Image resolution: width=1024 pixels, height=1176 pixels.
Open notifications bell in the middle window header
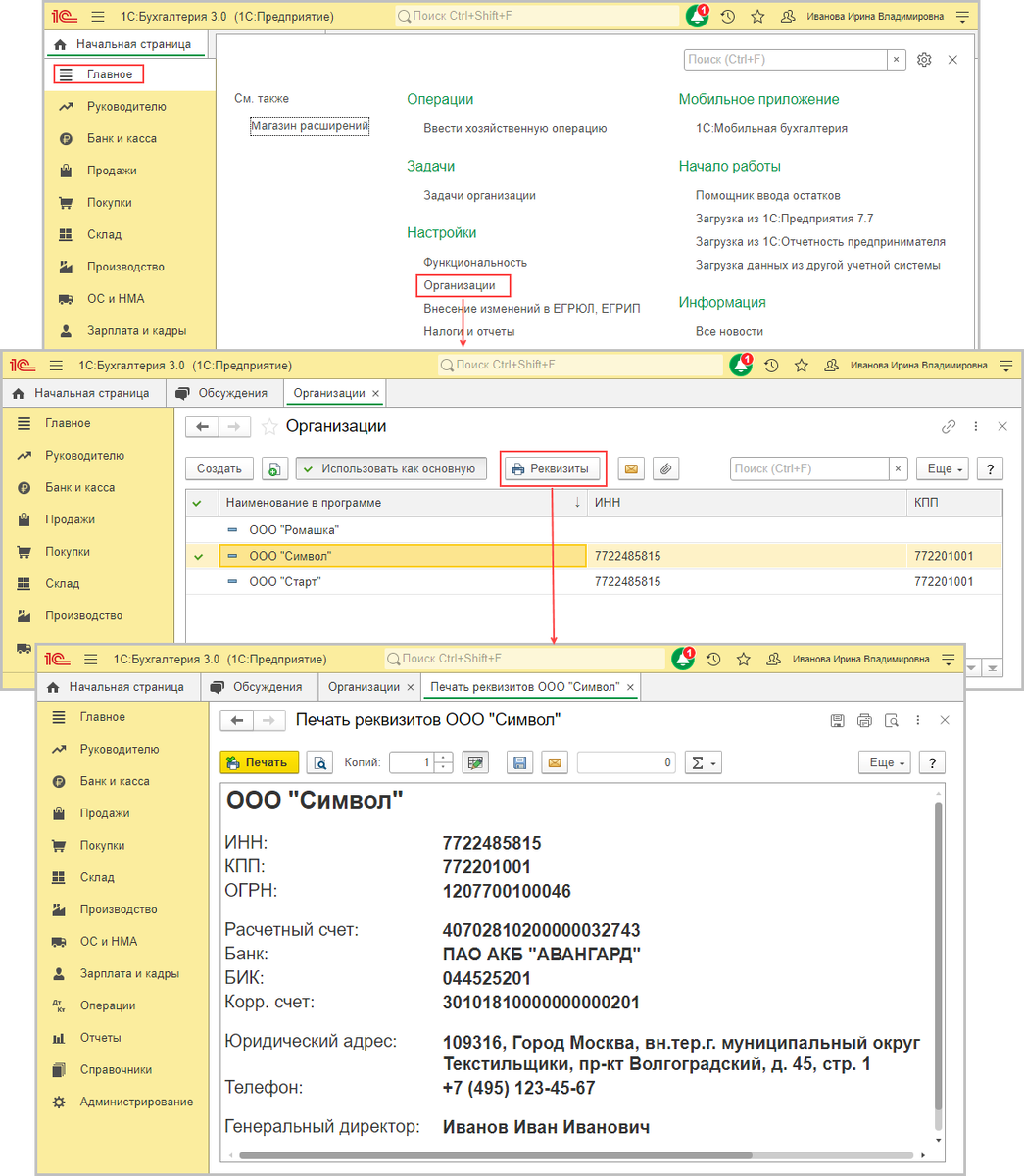tap(741, 365)
